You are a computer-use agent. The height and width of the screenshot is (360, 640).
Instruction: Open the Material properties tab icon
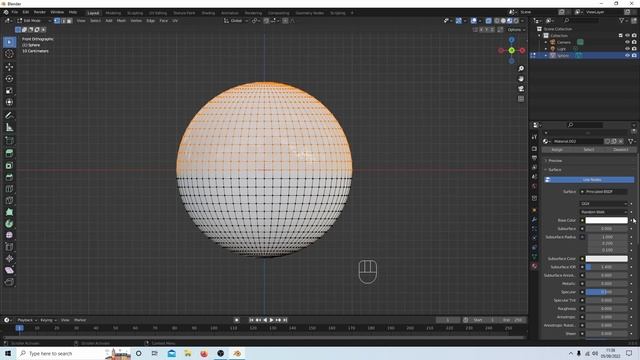tap(534, 266)
